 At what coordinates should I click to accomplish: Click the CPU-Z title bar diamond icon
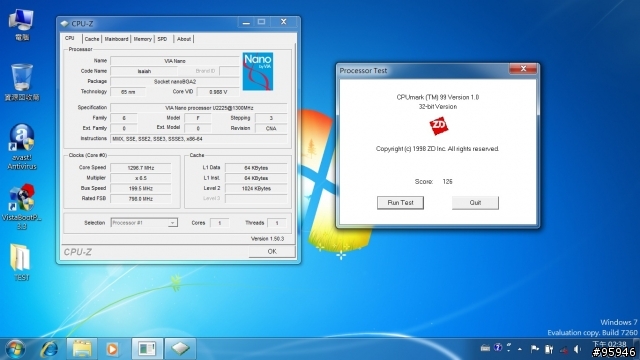click(x=64, y=24)
